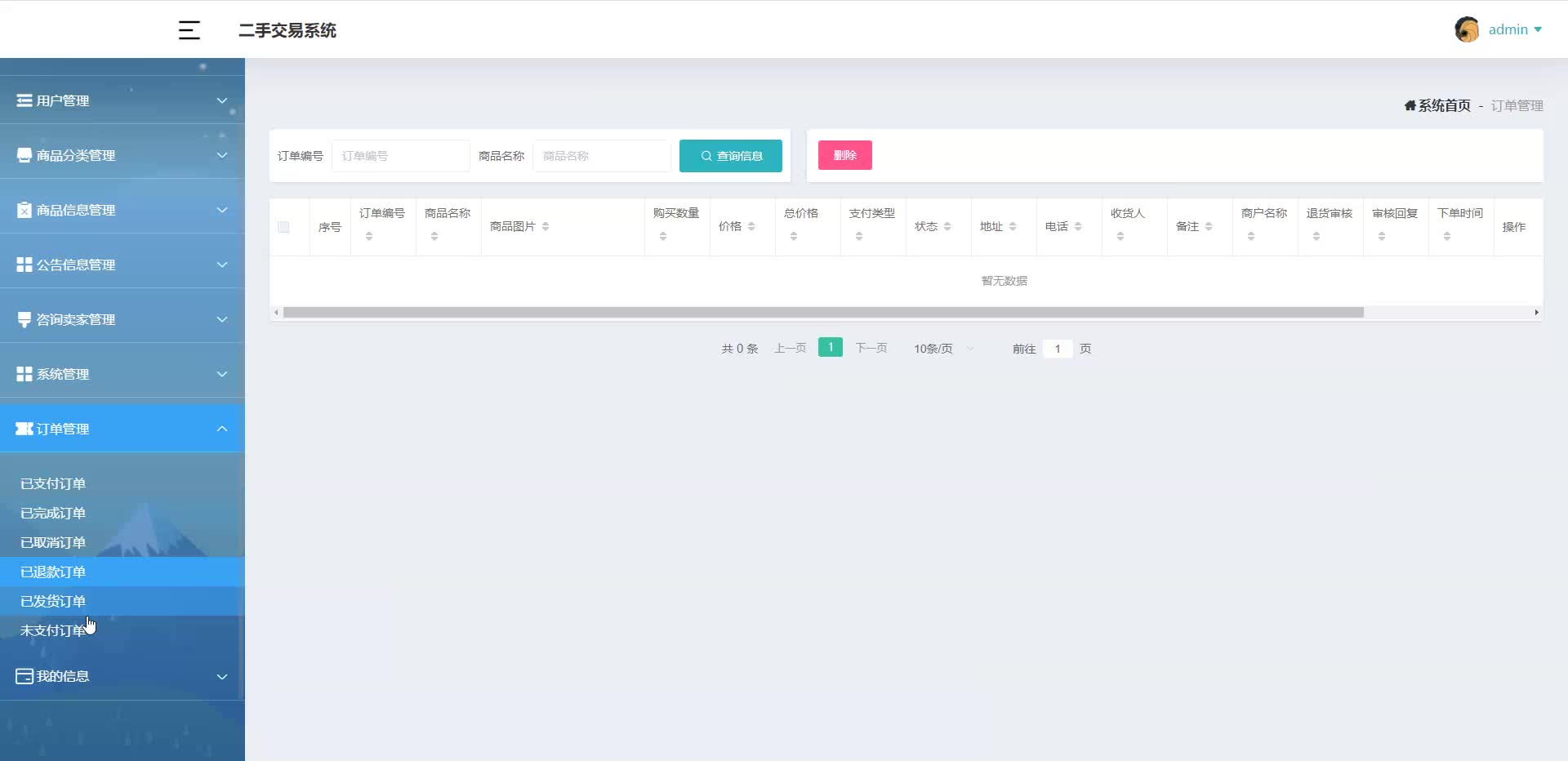Screen dimensions: 1568x761
Task: Click the home icon beside 系统首页
Action: (x=1410, y=105)
